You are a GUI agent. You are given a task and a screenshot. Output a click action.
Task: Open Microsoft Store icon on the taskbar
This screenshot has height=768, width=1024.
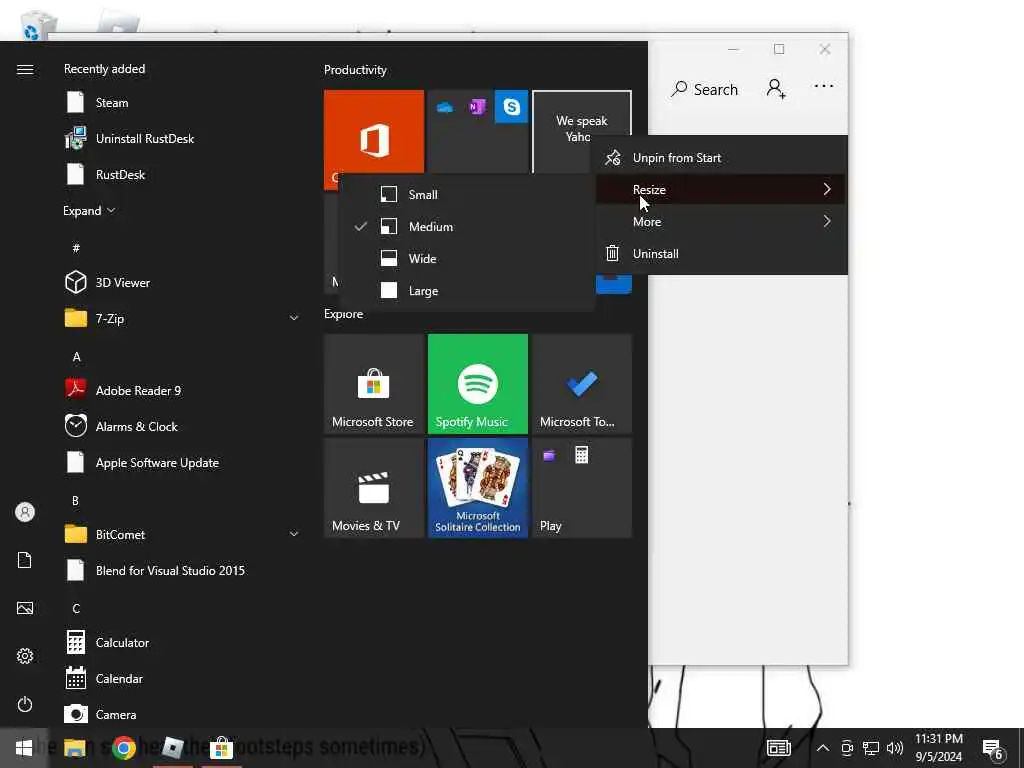point(221,748)
